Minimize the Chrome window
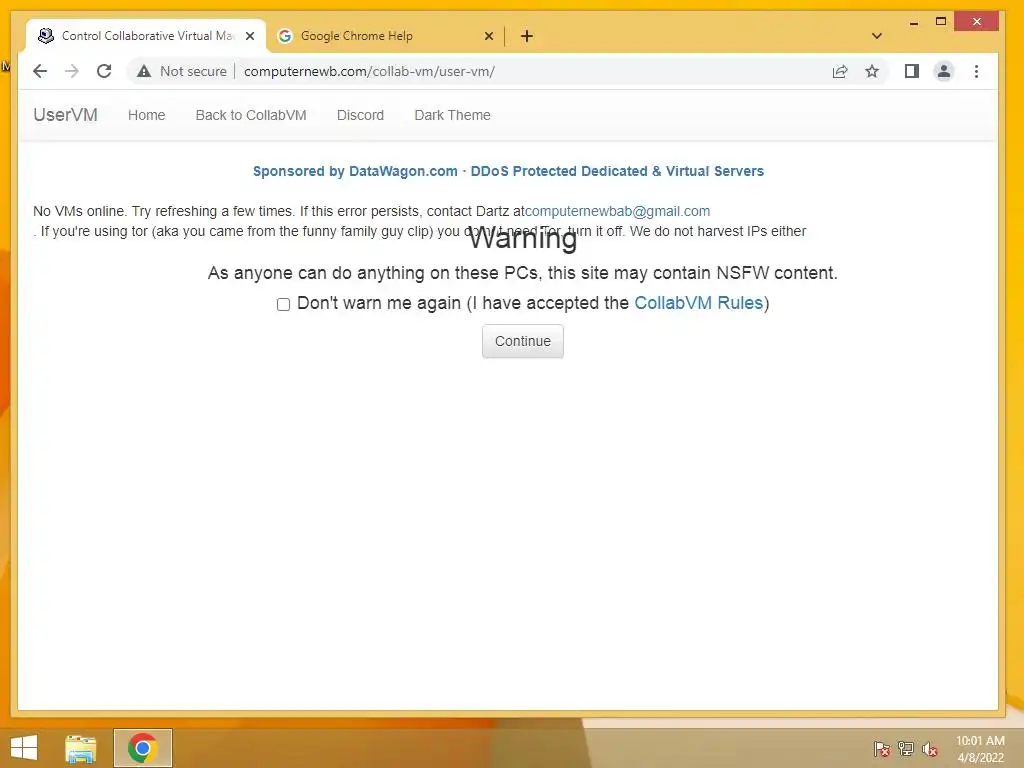Viewport: 1024px width, 768px height. tap(914, 22)
